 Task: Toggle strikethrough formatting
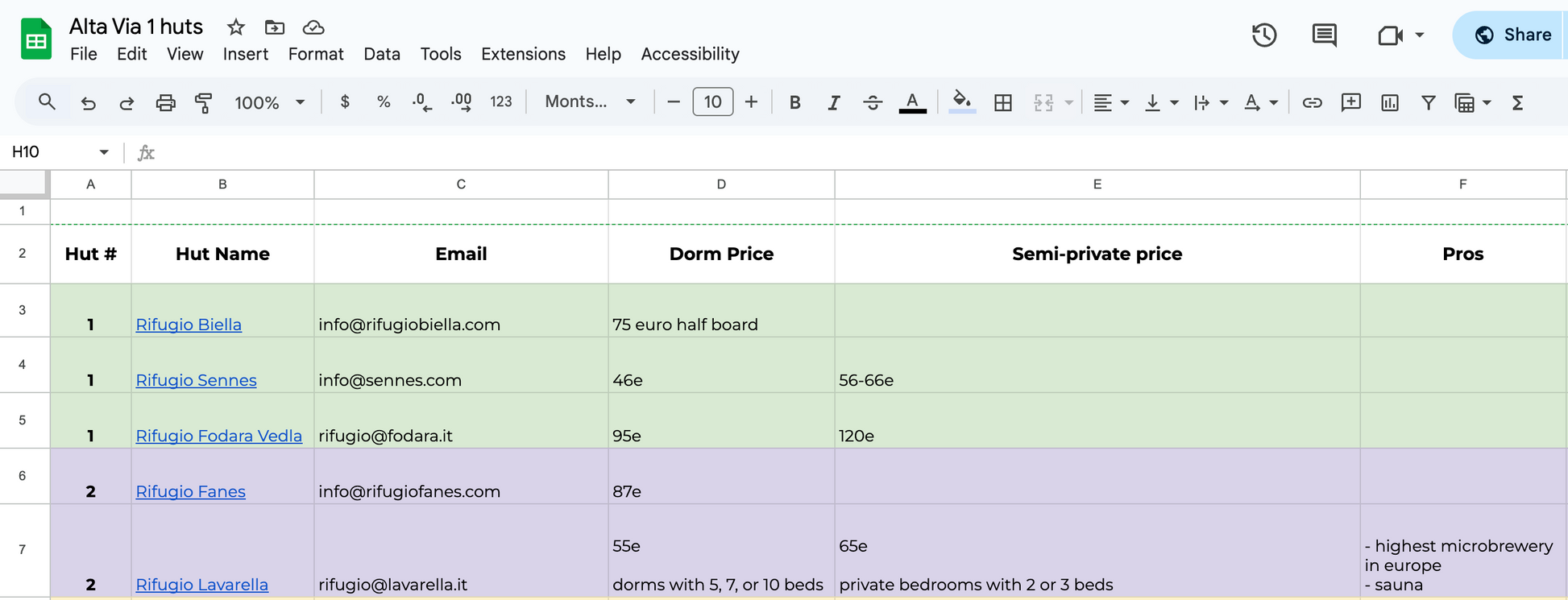pyautogui.click(x=872, y=102)
